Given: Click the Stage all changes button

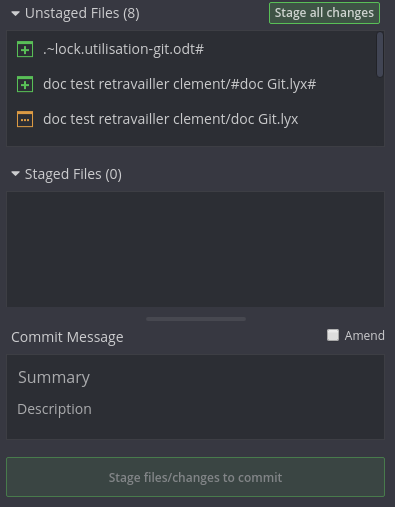Looking at the screenshot, I should coord(324,13).
